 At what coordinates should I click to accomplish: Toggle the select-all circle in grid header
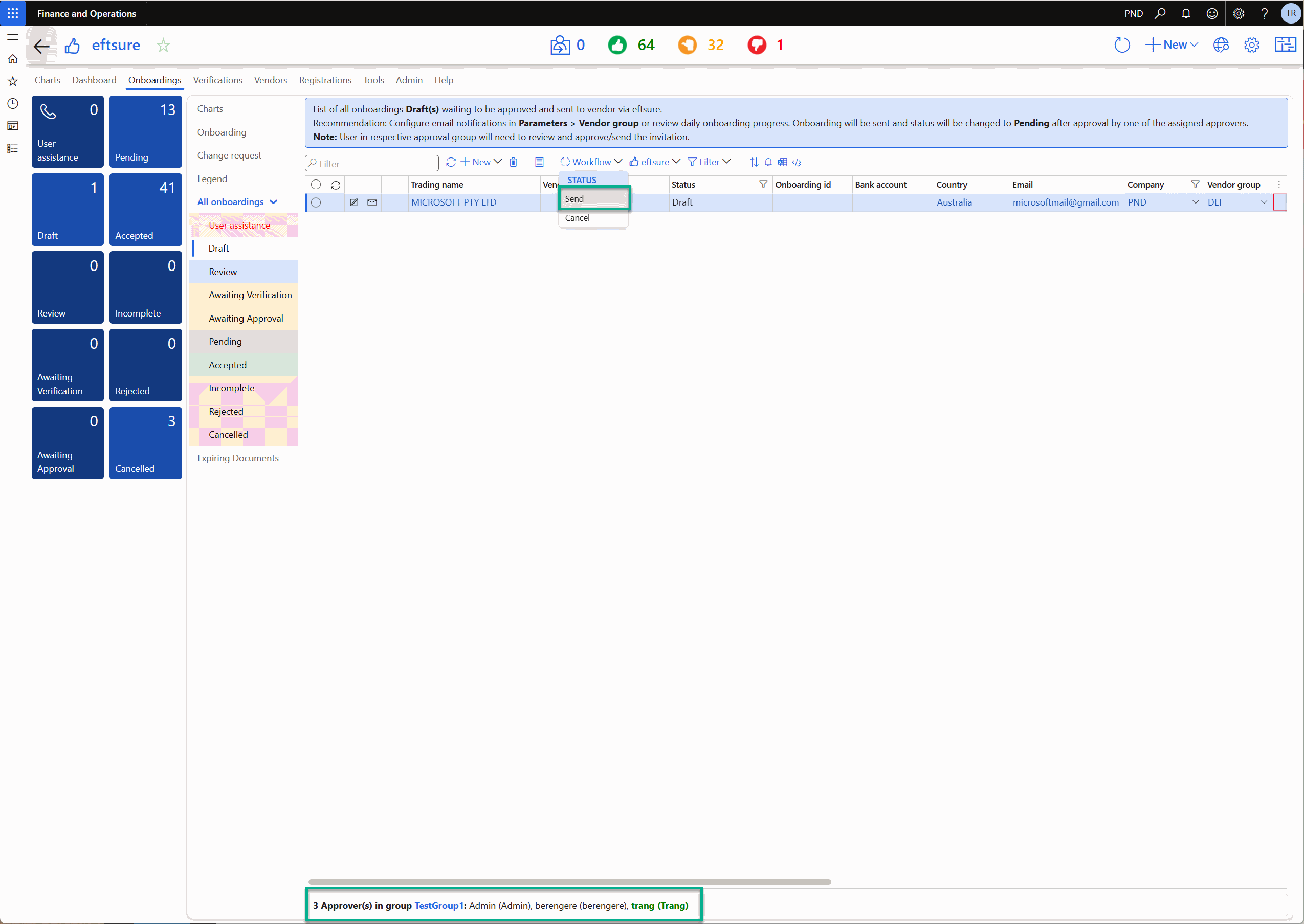pos(316,185)
